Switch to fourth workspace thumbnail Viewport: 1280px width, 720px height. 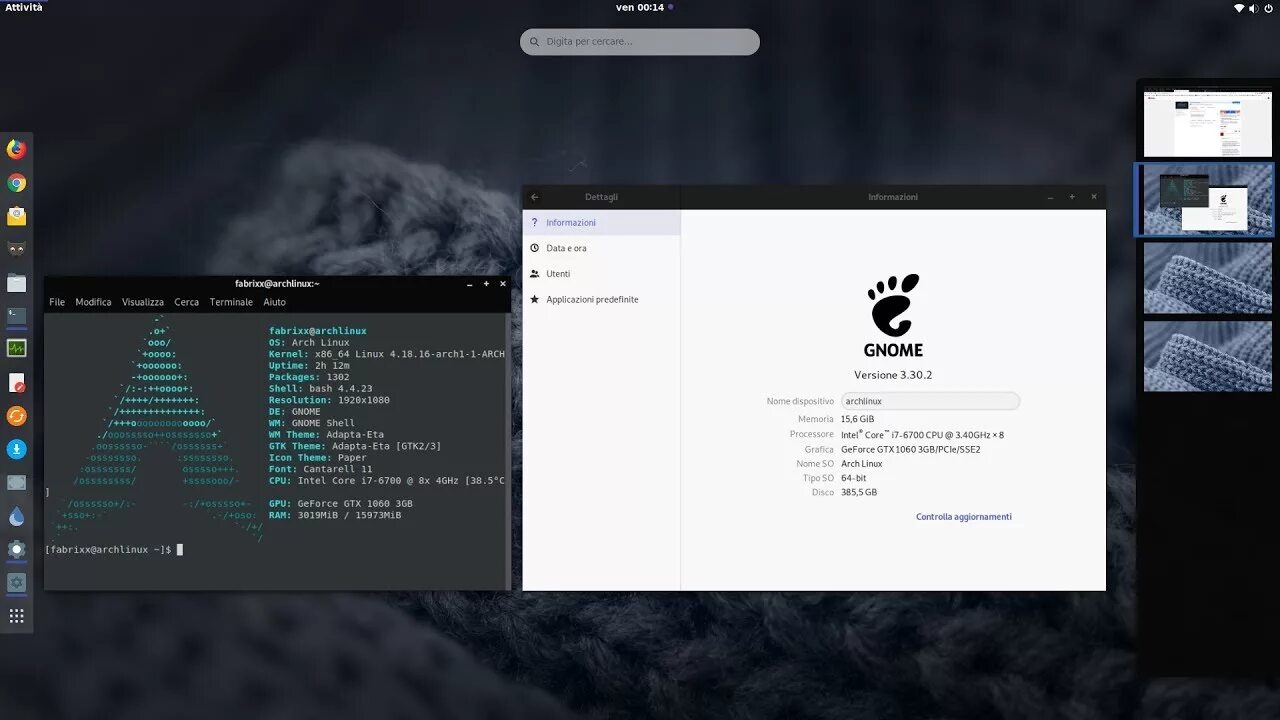point(1208,355)
